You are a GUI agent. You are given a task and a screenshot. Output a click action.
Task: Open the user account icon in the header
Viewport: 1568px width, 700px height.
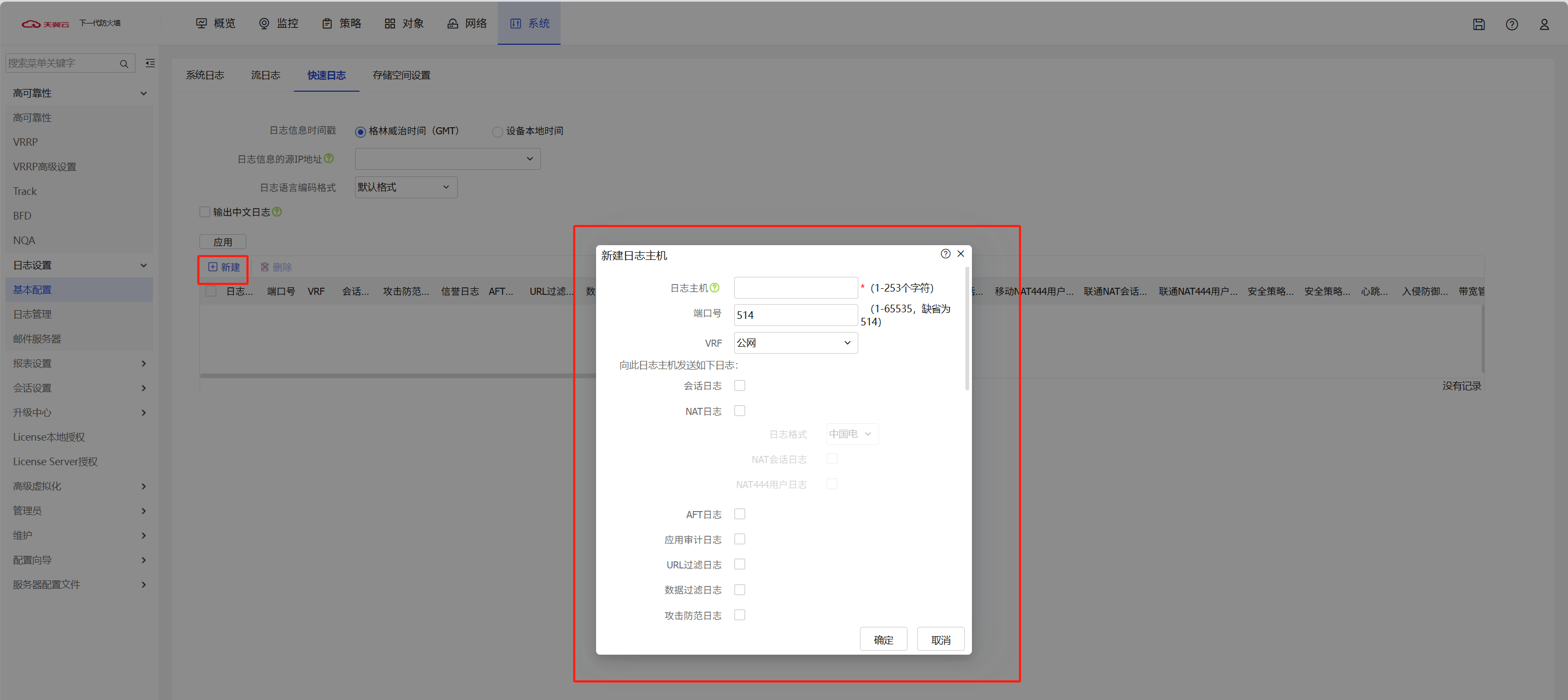pyautogui.click(x=1545, y=25)
